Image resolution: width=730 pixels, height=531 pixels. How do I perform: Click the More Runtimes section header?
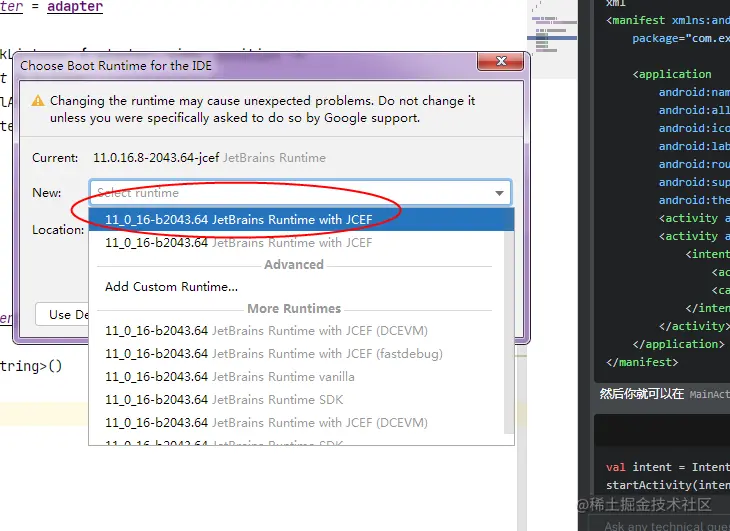(x=294, y=309)
